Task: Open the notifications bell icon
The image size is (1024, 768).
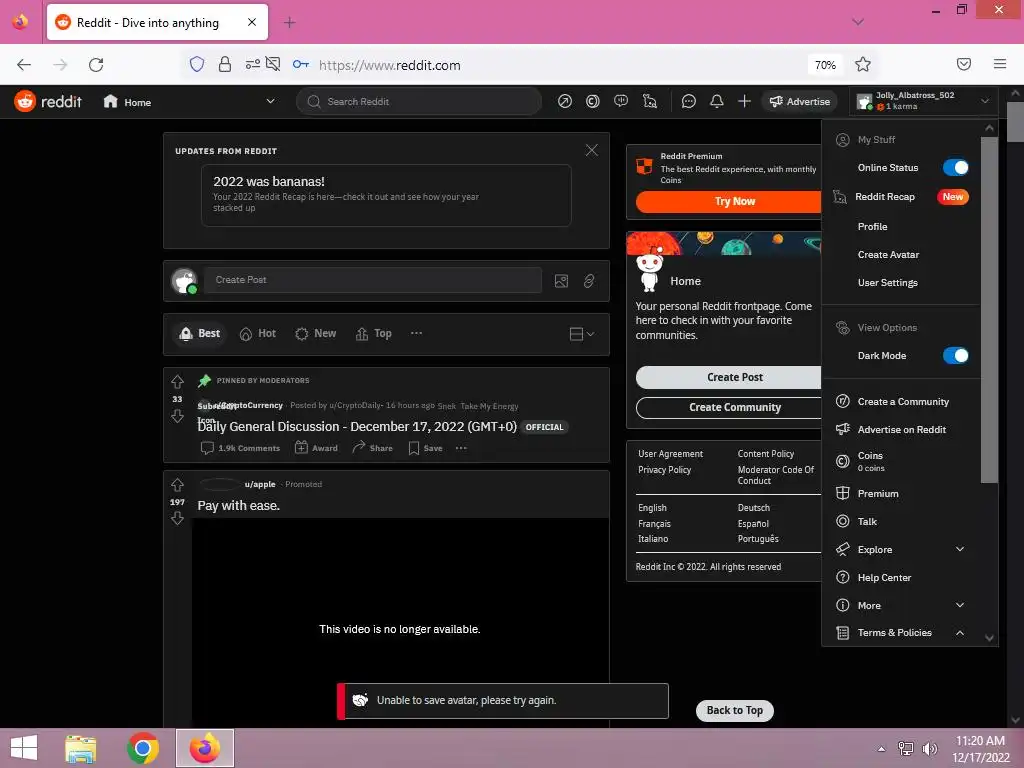Action: coord(716,101)
